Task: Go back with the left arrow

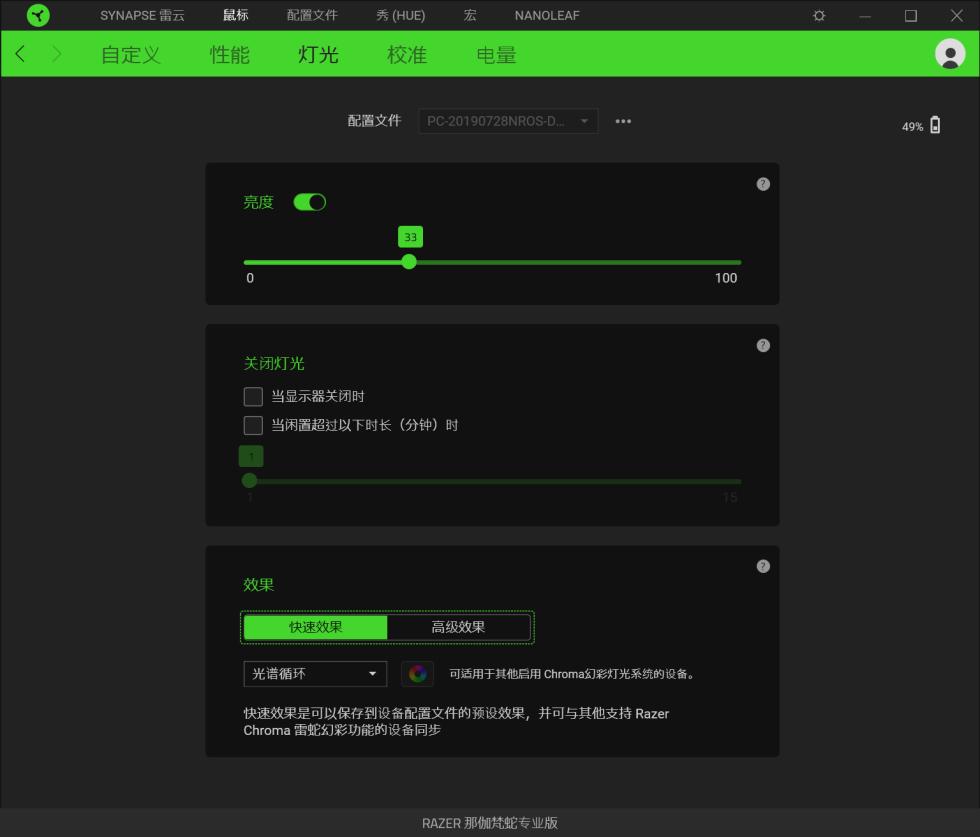Action: pos(20,54)
